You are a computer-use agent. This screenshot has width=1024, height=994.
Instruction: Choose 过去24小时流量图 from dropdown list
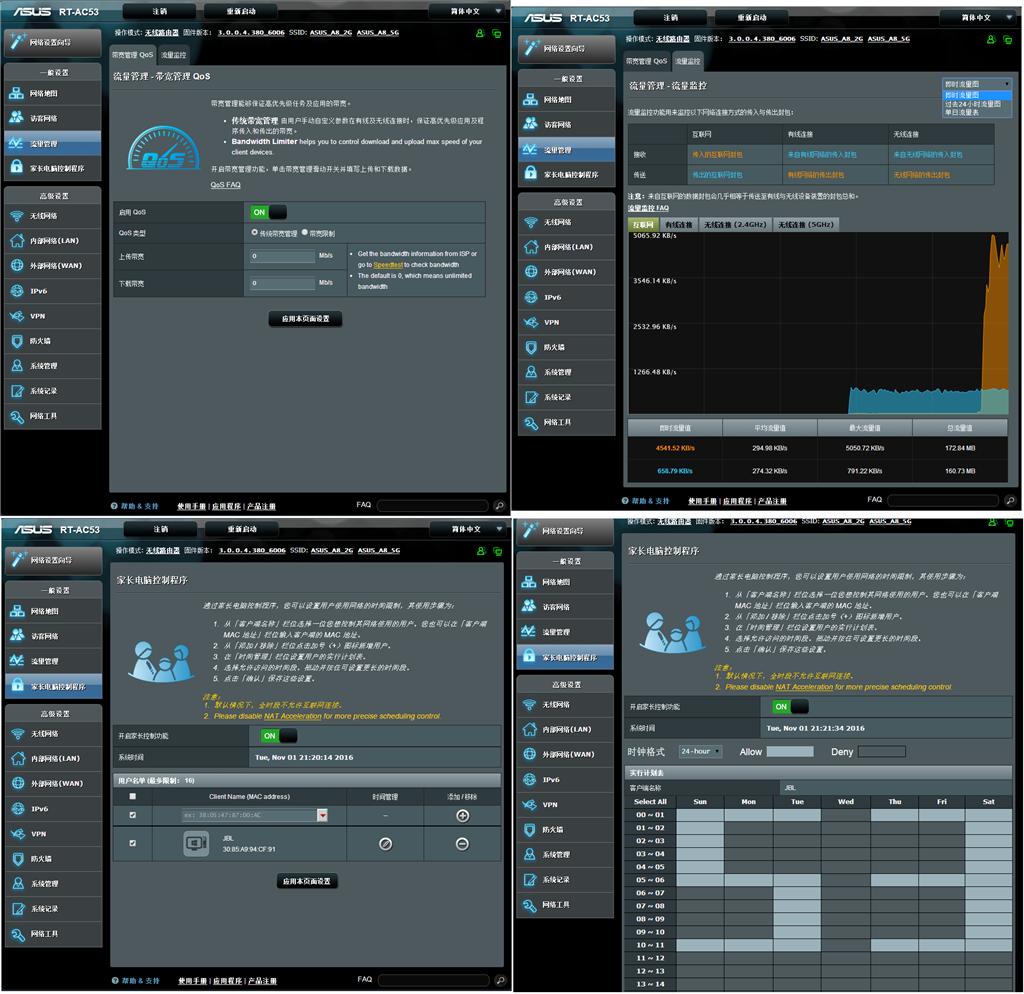pyautogui.click(x=972, y=104)
